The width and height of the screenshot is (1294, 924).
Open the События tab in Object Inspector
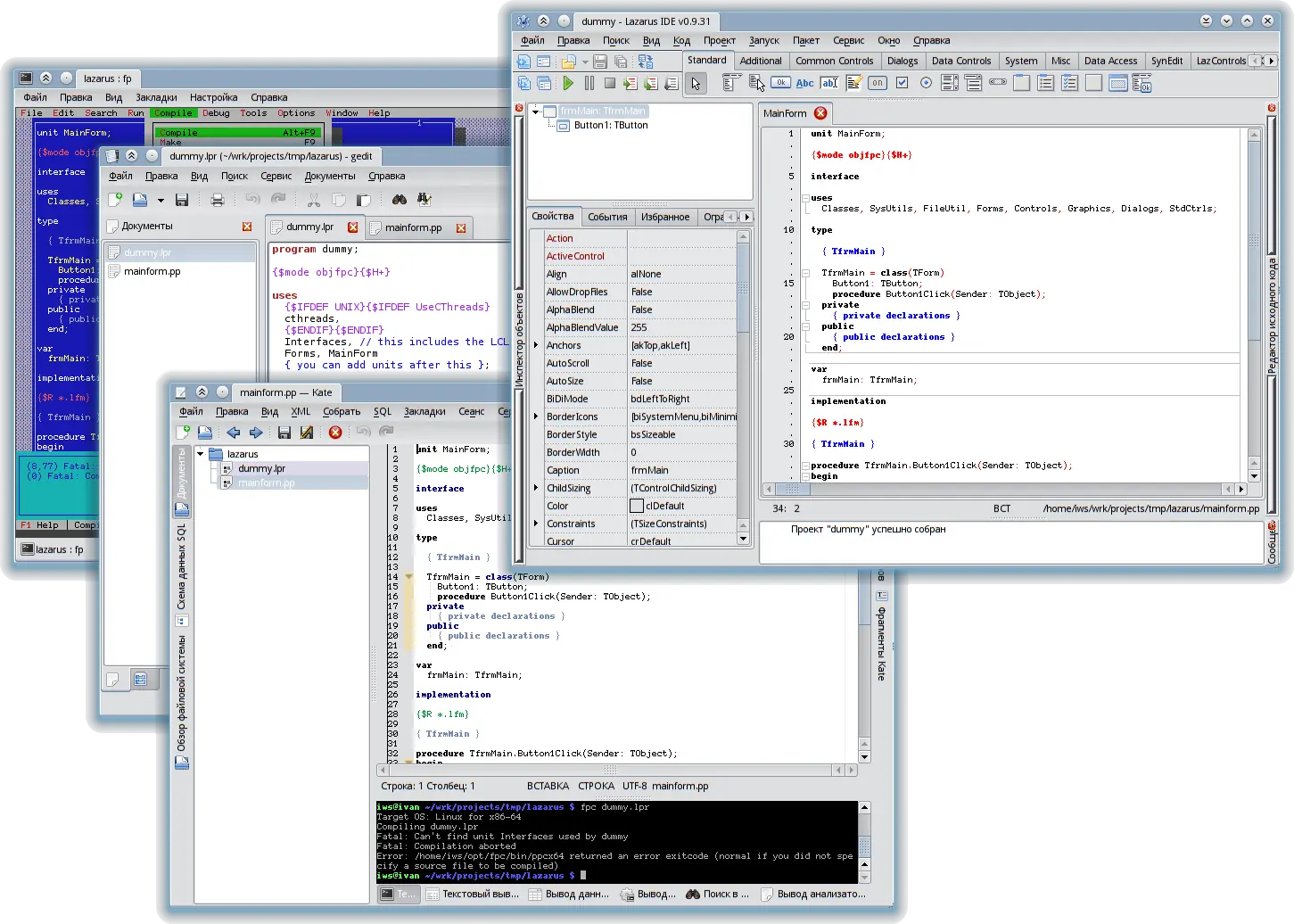pyautogui.click(x=607, y=217)
